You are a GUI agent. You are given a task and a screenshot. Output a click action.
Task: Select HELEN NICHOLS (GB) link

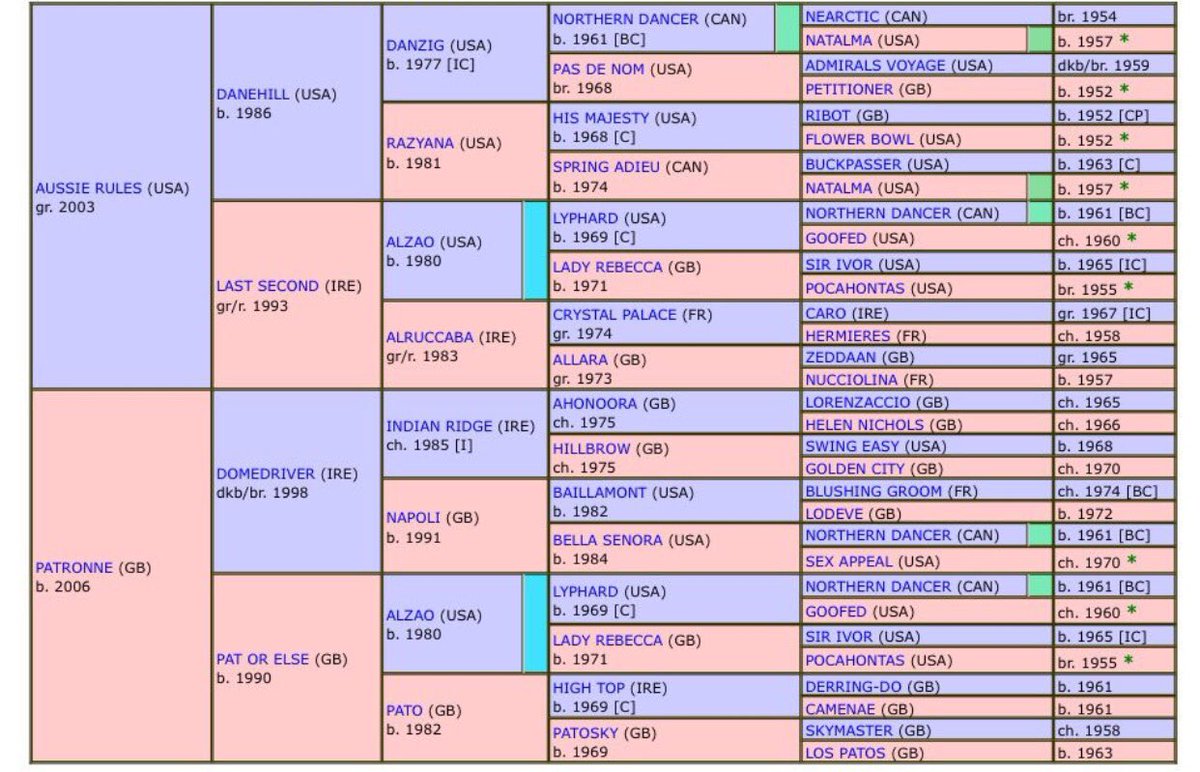pyautogui.click(x=883, y=424)
